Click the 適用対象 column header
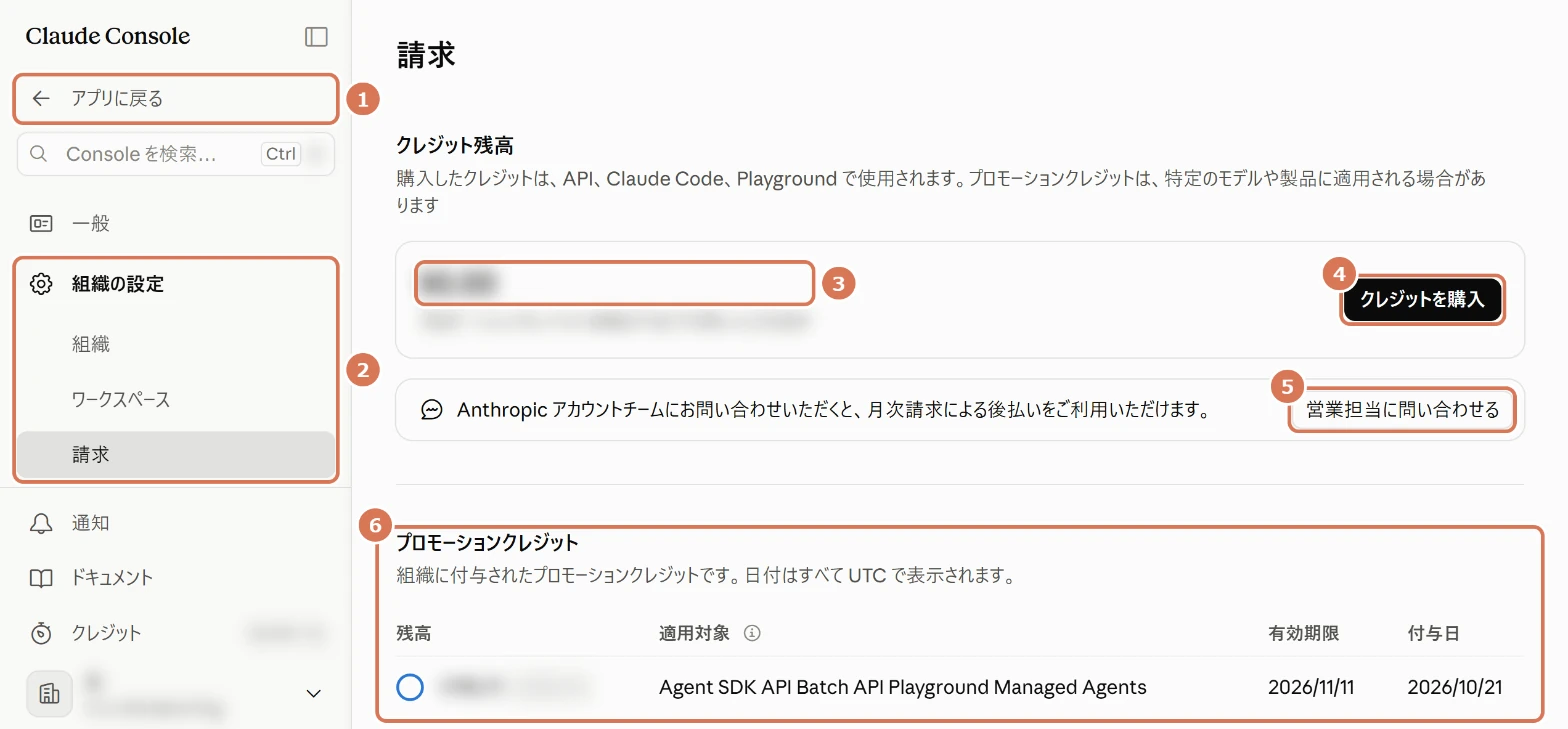This screenshot has height=729, width=1568. 694,633
